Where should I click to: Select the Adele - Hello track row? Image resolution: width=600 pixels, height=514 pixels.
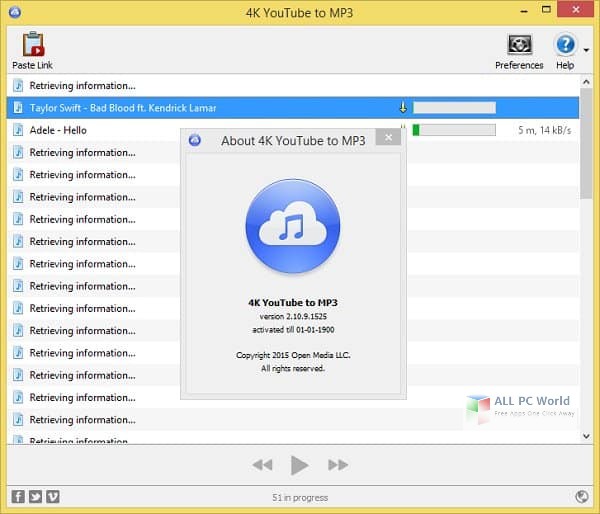tap(293, 130)
